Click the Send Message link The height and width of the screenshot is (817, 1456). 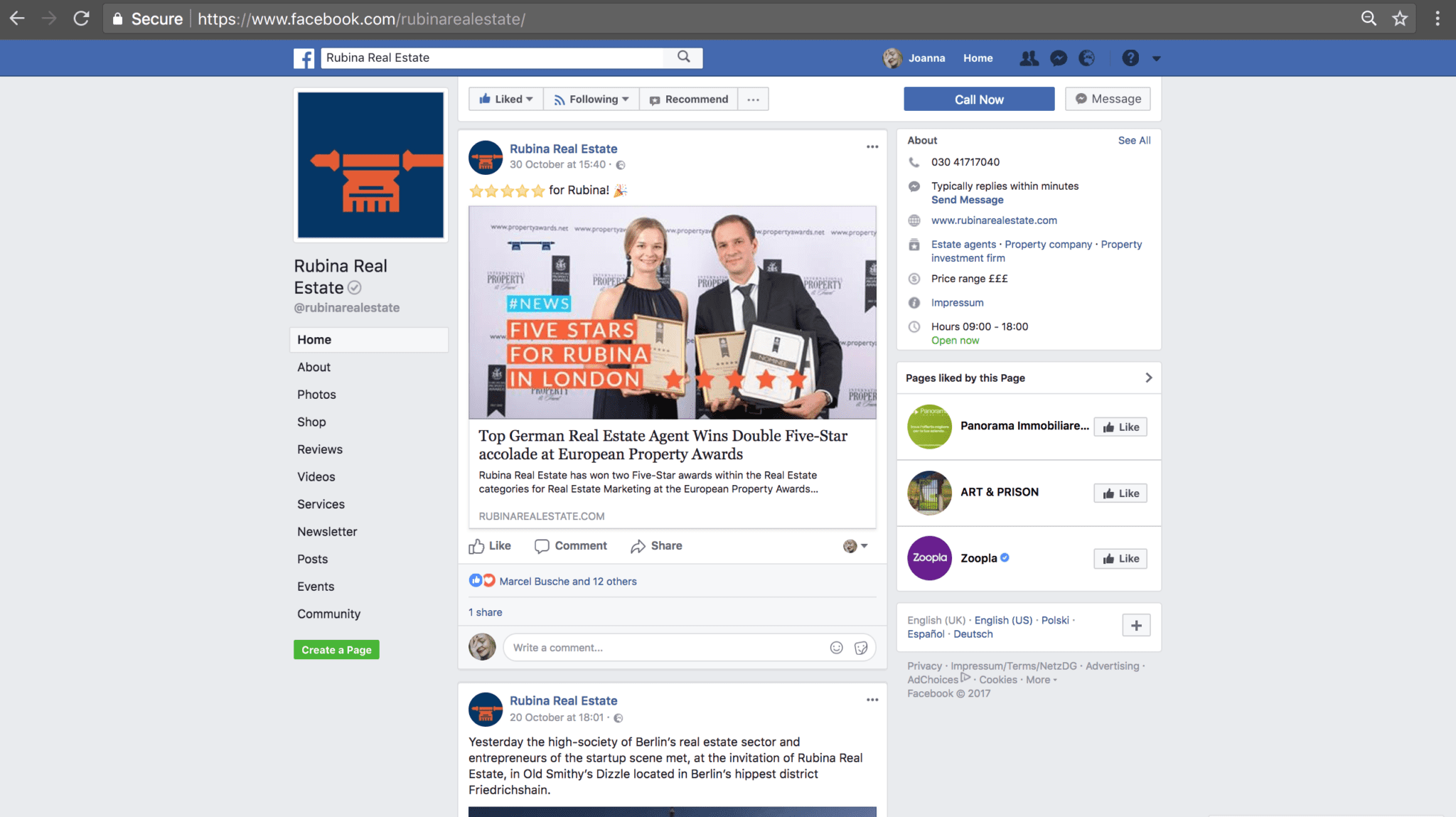(x=967, y=200)
